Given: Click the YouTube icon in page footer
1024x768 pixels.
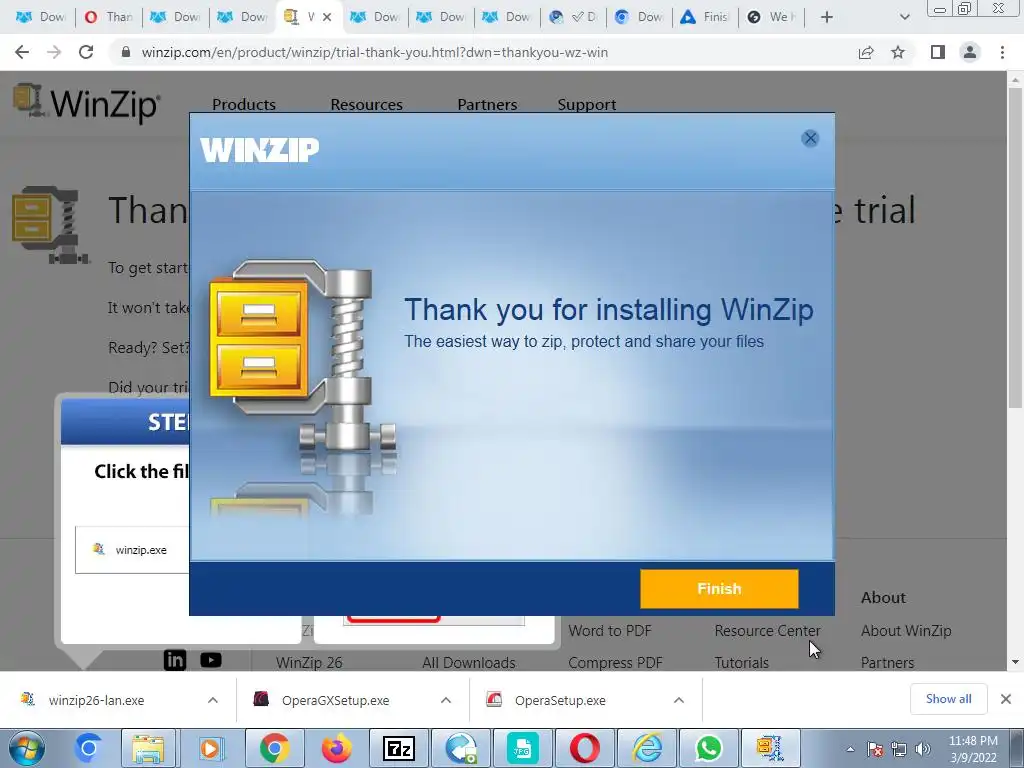Looking at the screenshot, I should (x=210, y=660).
